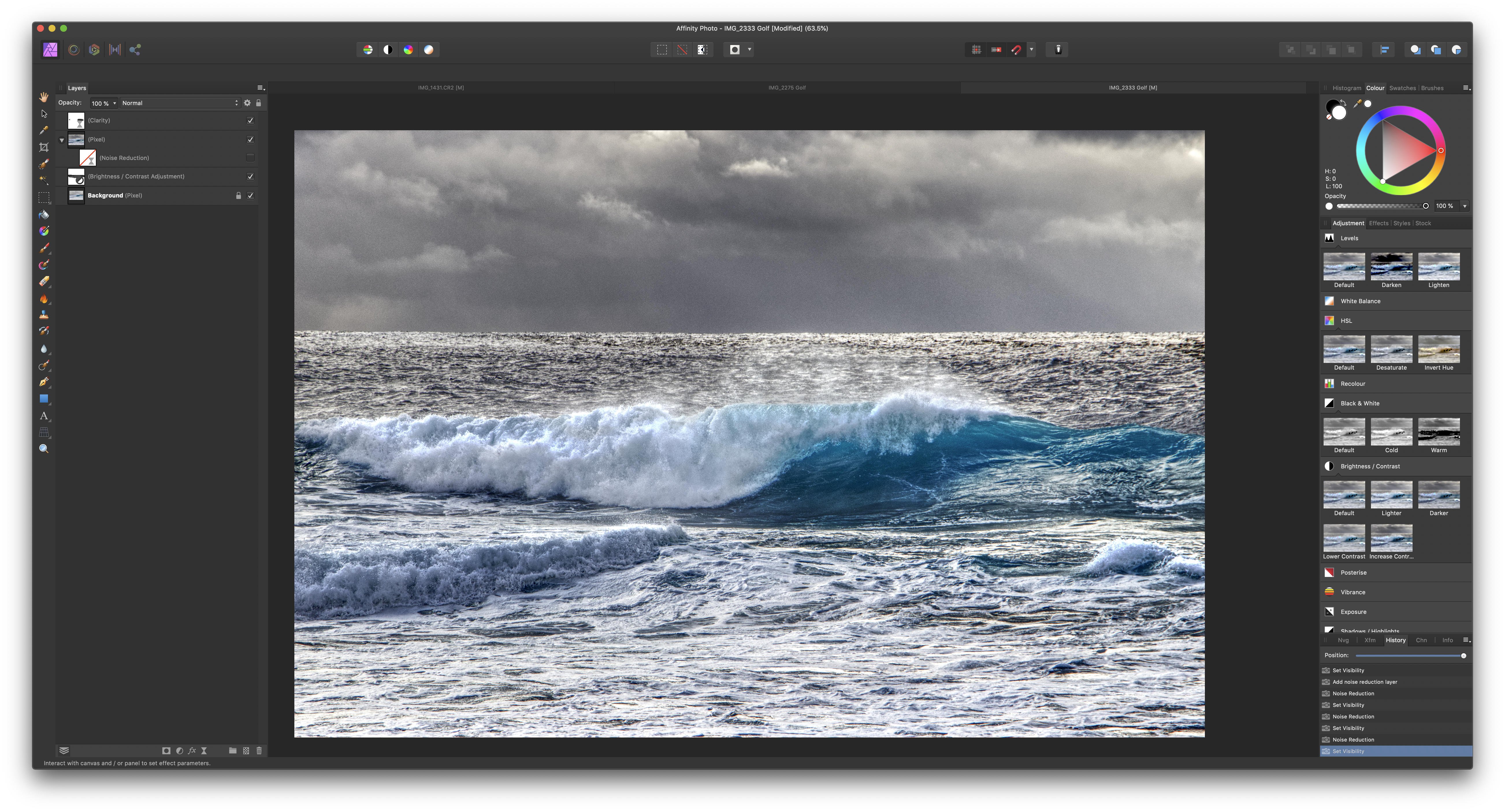Open the Swatches tab
The width and height of the screenshot is (1505, 812).
tap(1402, 88)
